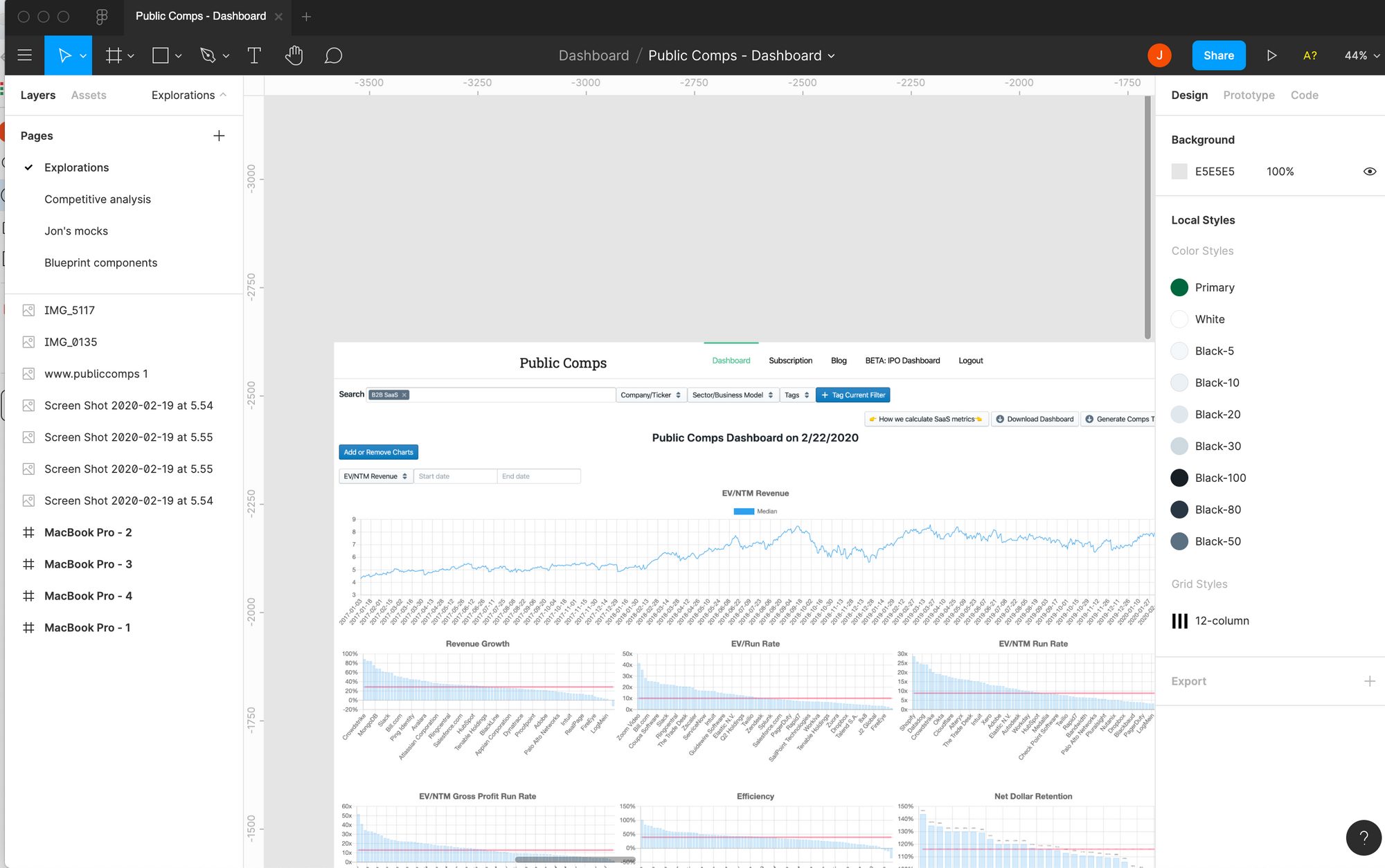
Task: Select the Pen tool
Action: pos(208,55)
